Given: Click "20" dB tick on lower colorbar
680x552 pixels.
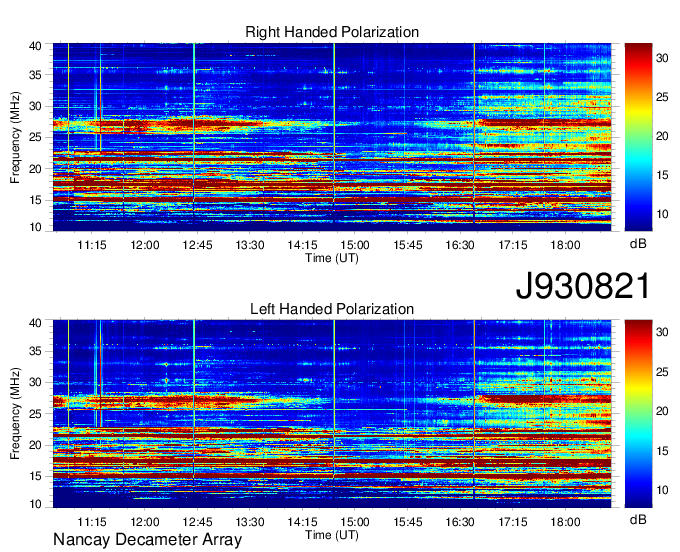Looking at the screenshot, I should (662, 411).
